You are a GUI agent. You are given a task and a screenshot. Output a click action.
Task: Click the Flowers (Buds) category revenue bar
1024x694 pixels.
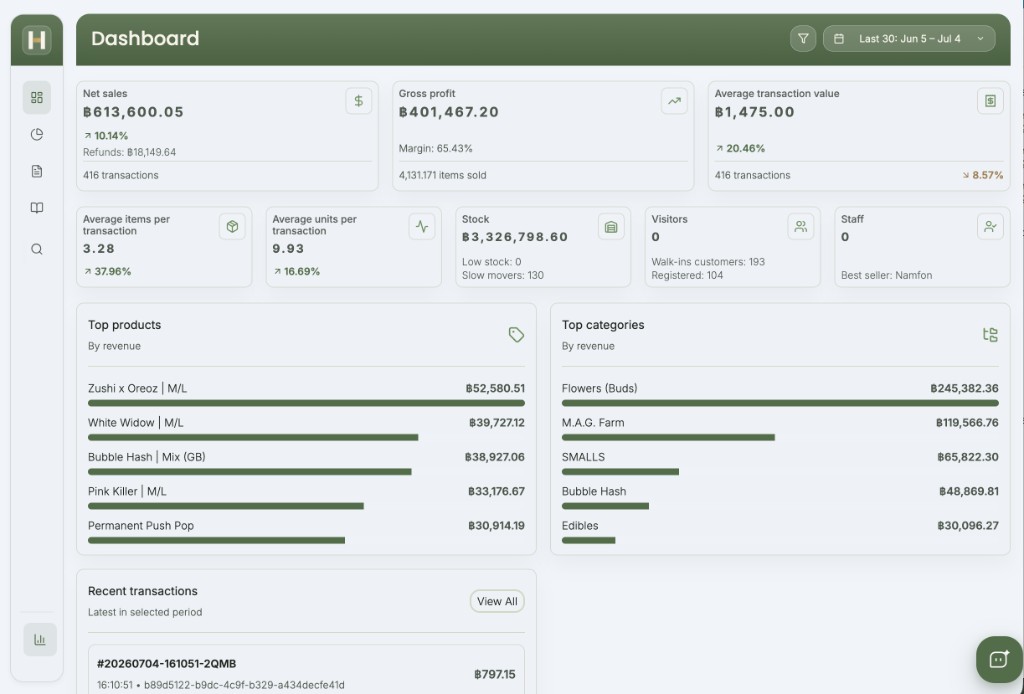tap(780, 403)
